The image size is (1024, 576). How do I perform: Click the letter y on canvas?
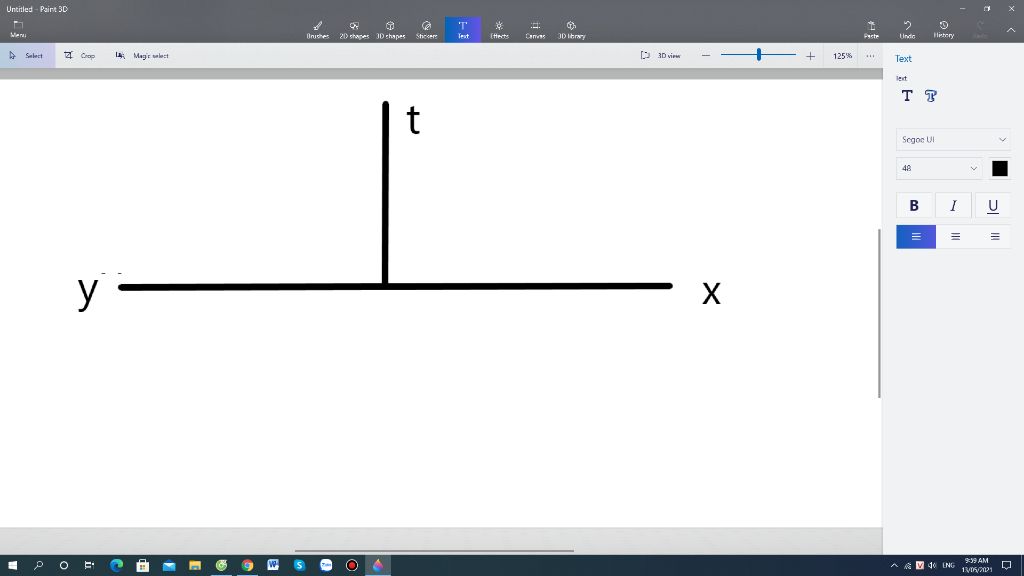click(x=88, y=292)
